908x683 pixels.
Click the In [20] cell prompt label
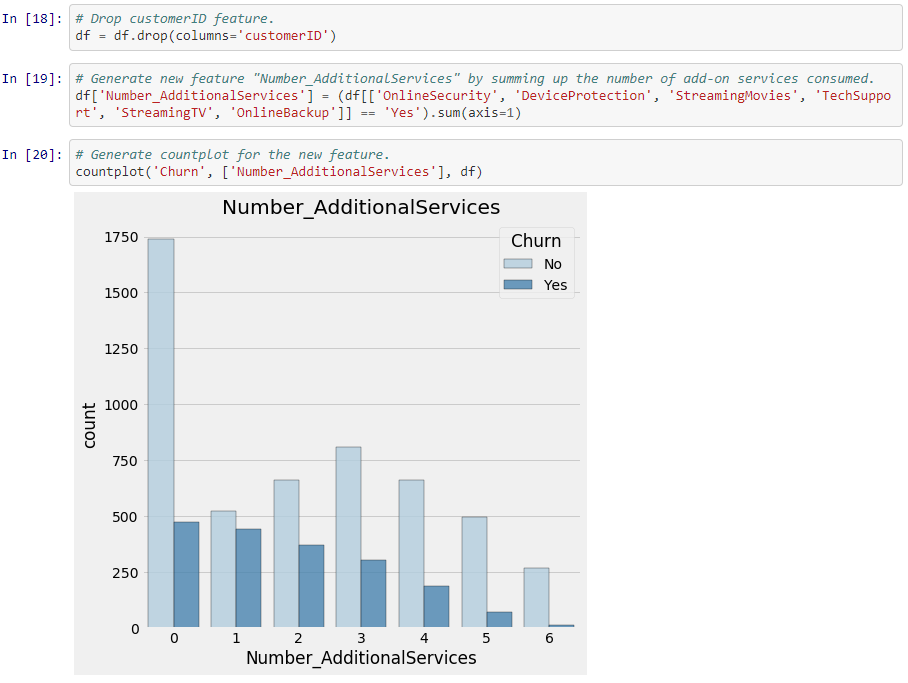(32, 155)
